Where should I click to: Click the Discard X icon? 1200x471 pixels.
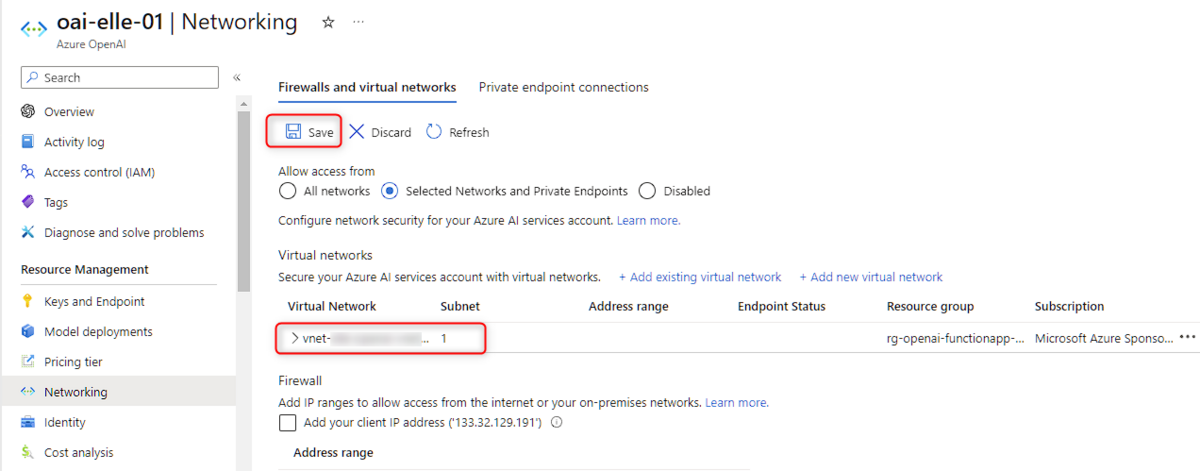point(357,132)
